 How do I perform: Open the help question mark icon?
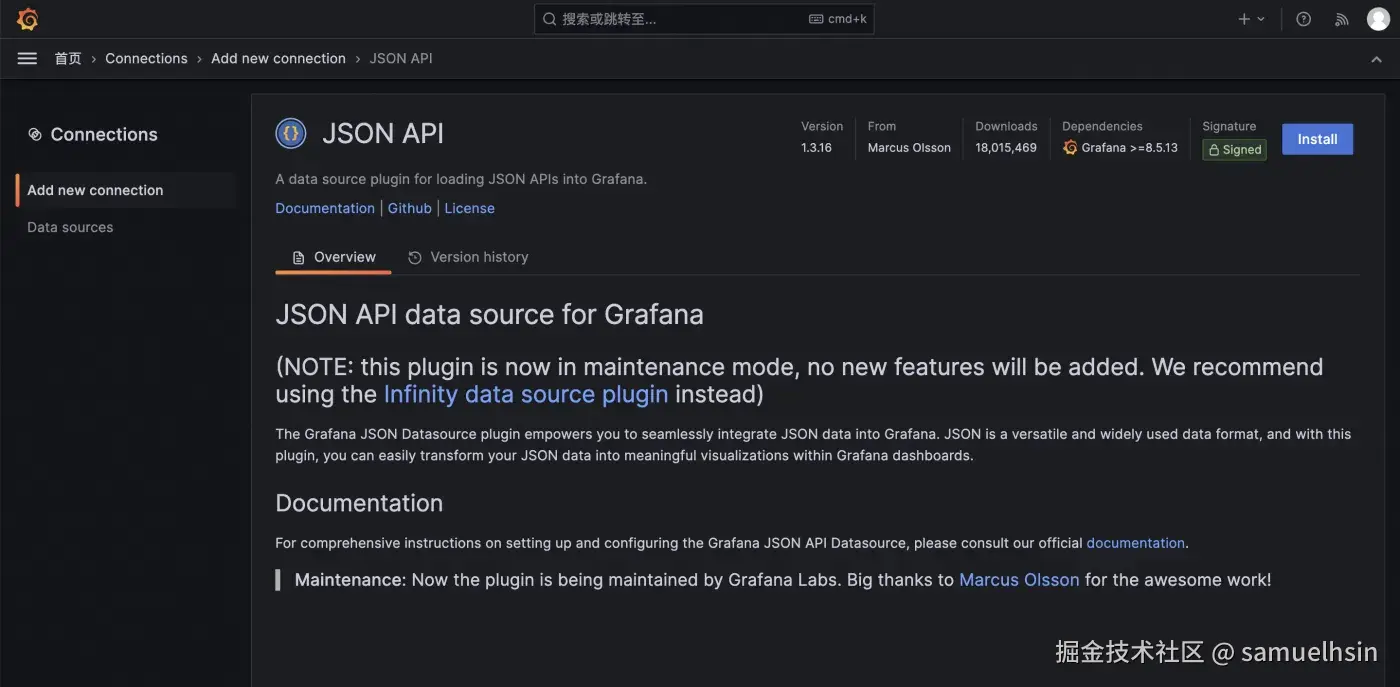coord(1303,19)
